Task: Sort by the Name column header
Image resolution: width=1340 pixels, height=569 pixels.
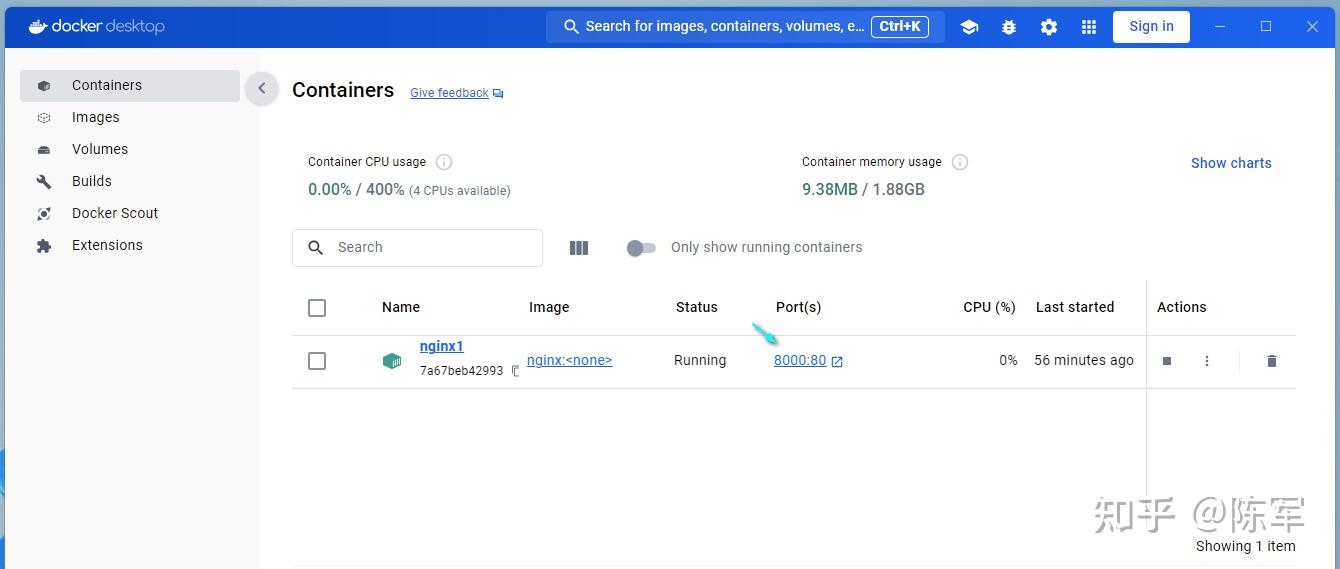Action: click(x=401, y=308)
